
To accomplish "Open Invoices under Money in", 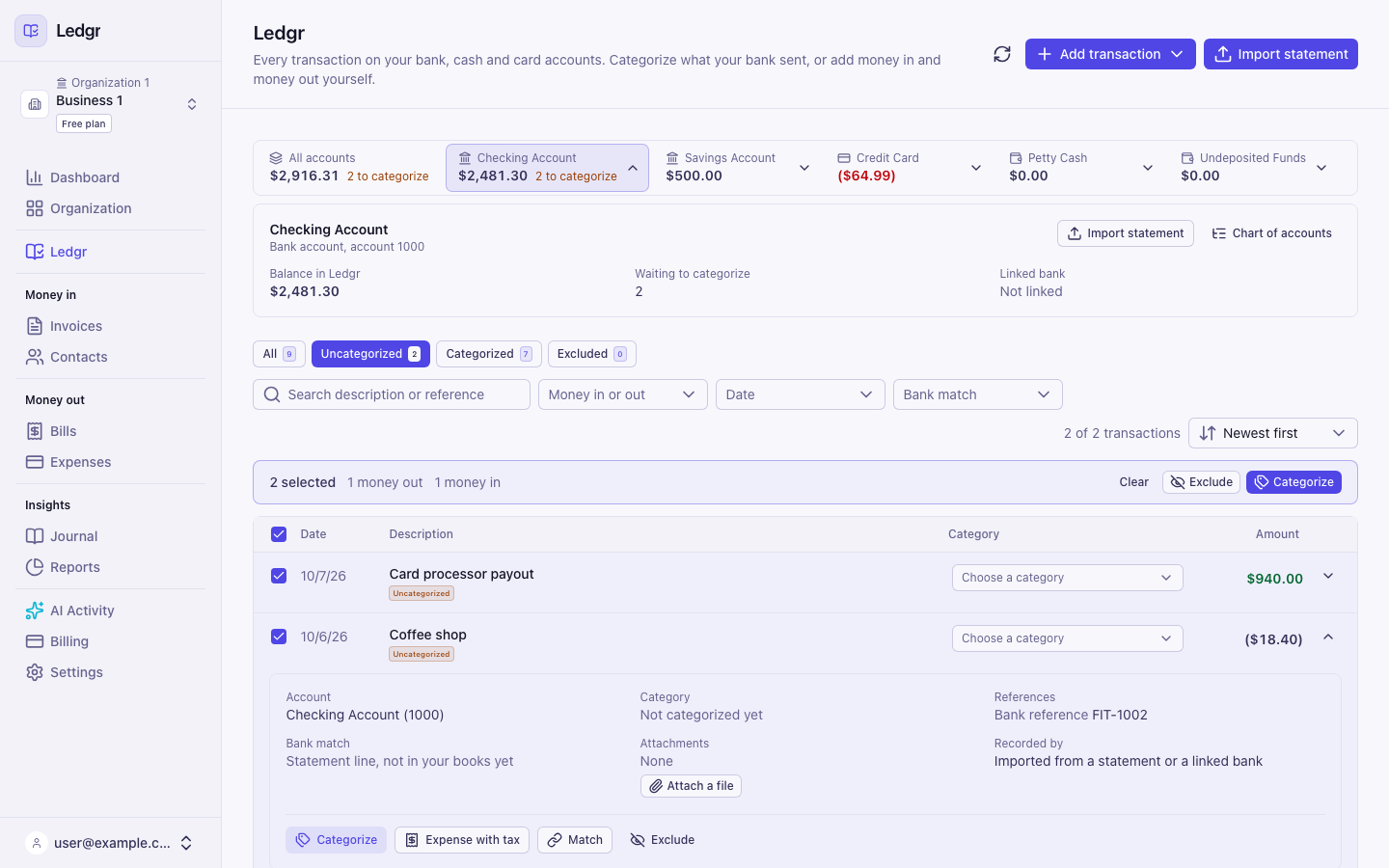I will (x=110, y=326).
